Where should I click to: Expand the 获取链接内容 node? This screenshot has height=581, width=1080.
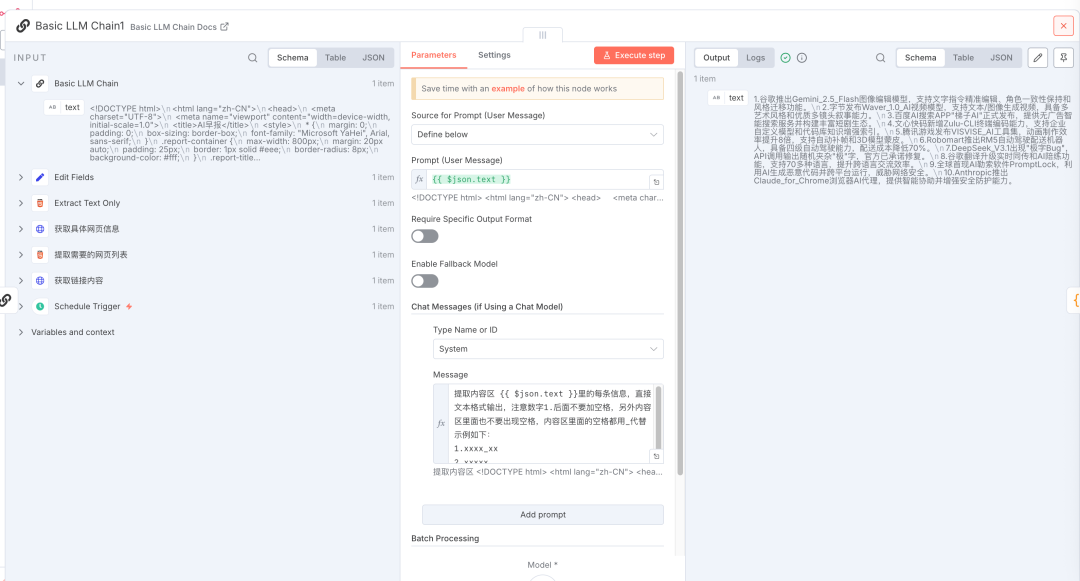(x=21, y=280)
